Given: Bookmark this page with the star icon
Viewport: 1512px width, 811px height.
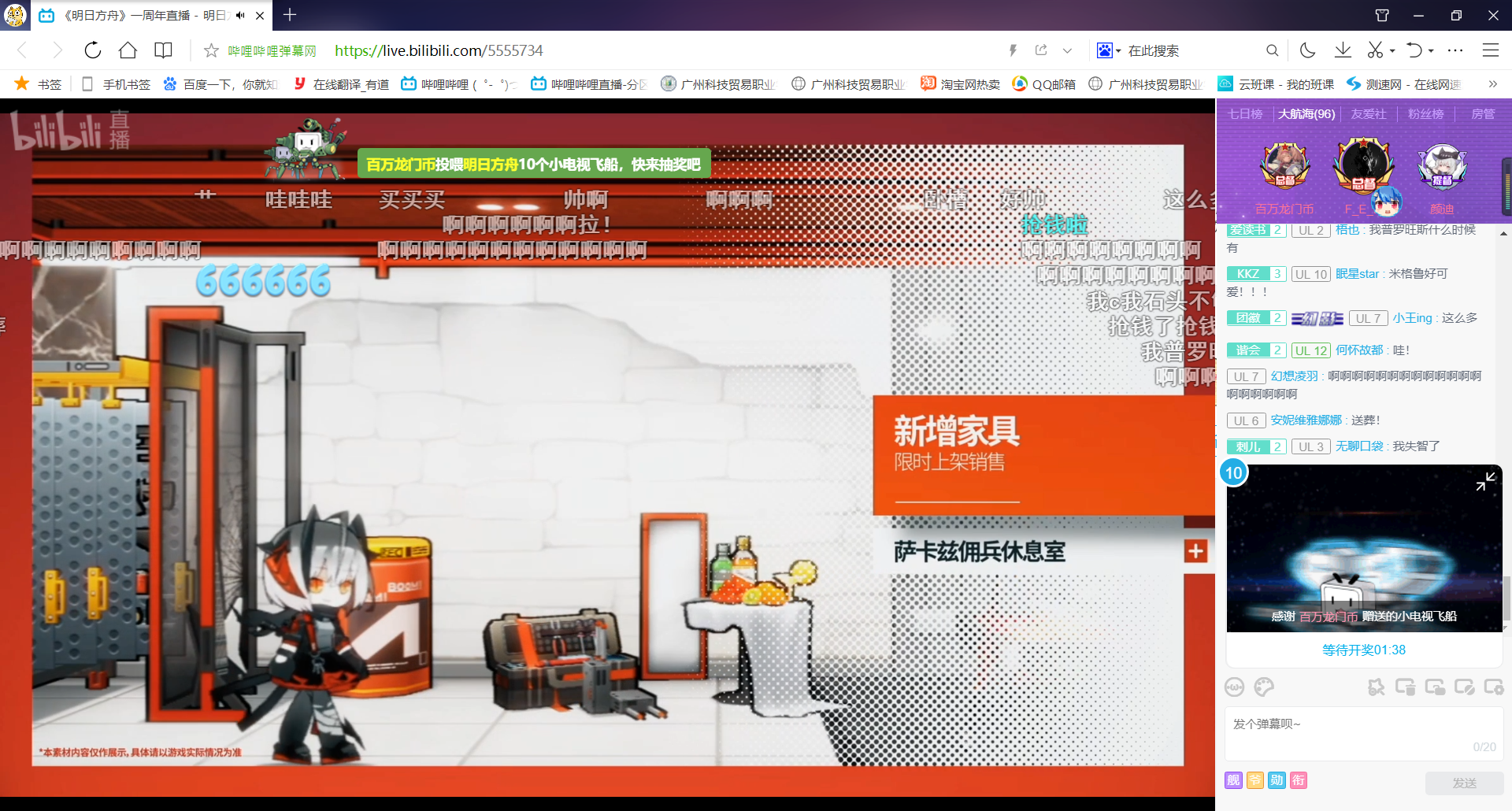Looking at the screenshot, I should coord(211,50).
